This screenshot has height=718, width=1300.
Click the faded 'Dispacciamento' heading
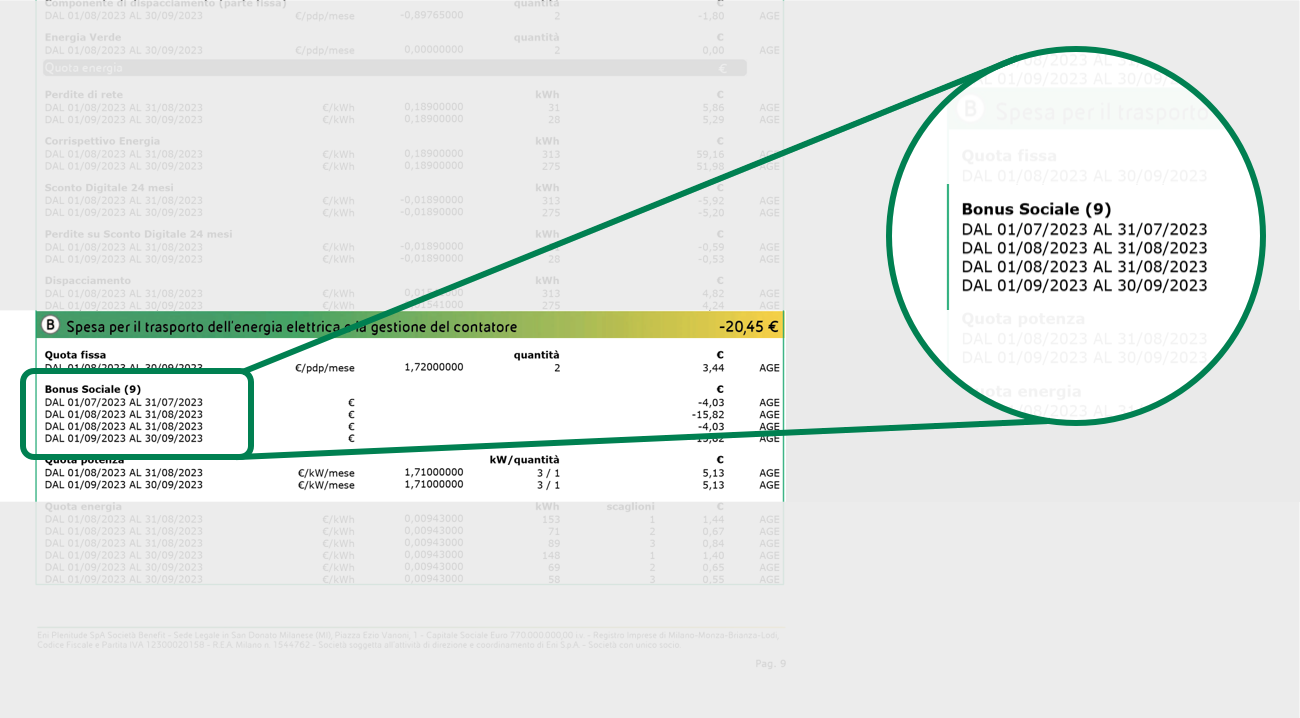[88, 281]
